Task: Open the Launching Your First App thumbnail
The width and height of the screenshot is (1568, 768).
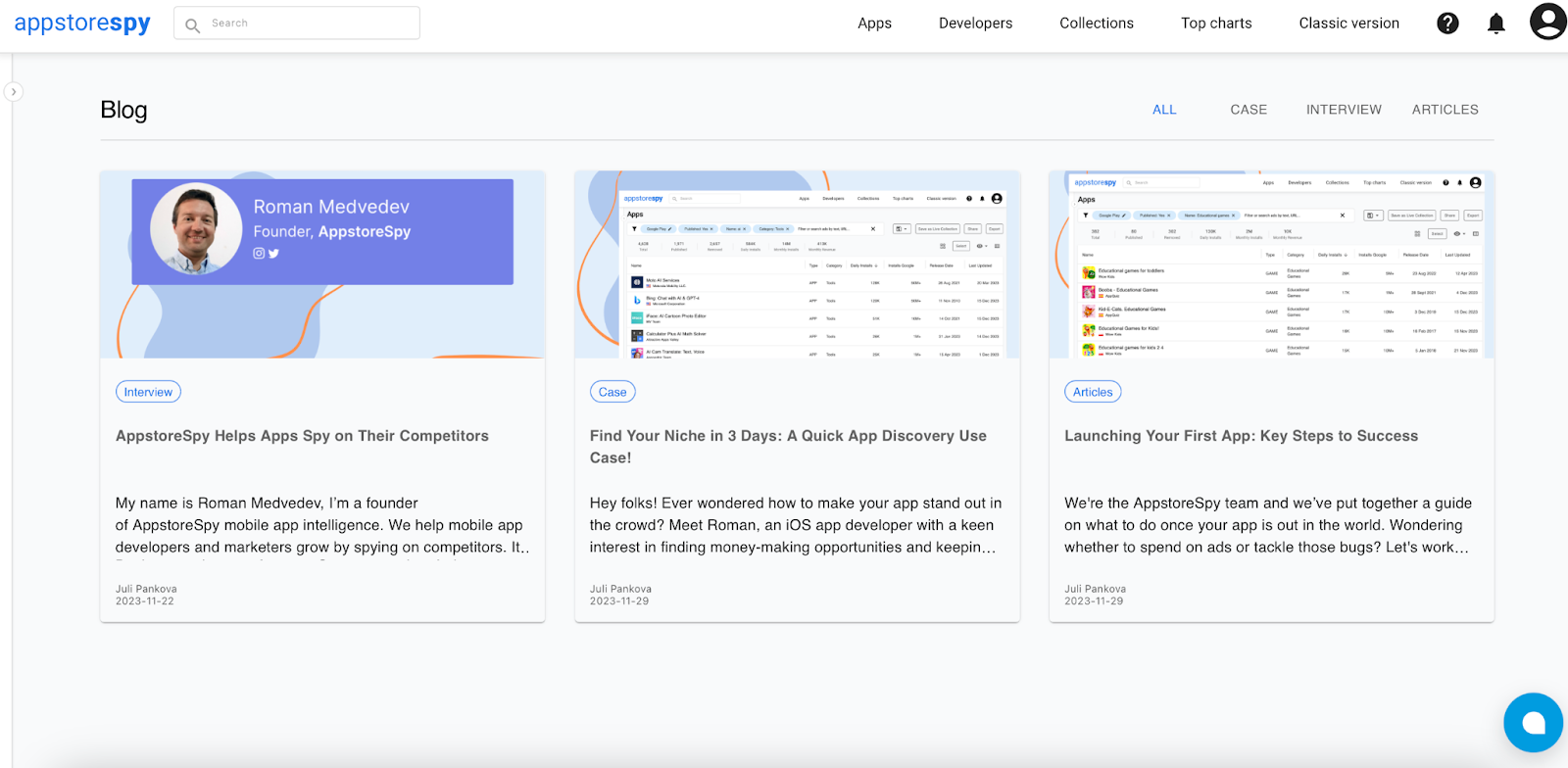Action: tap(1271, 264)
